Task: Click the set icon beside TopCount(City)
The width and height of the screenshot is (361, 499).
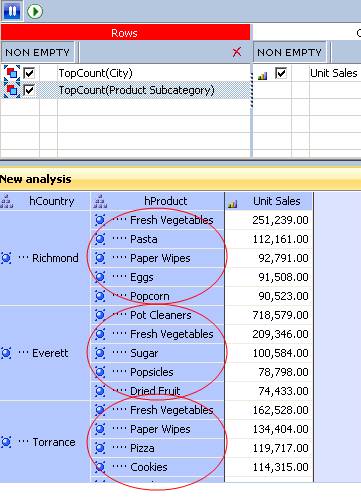Action: (x=12, y=73)
